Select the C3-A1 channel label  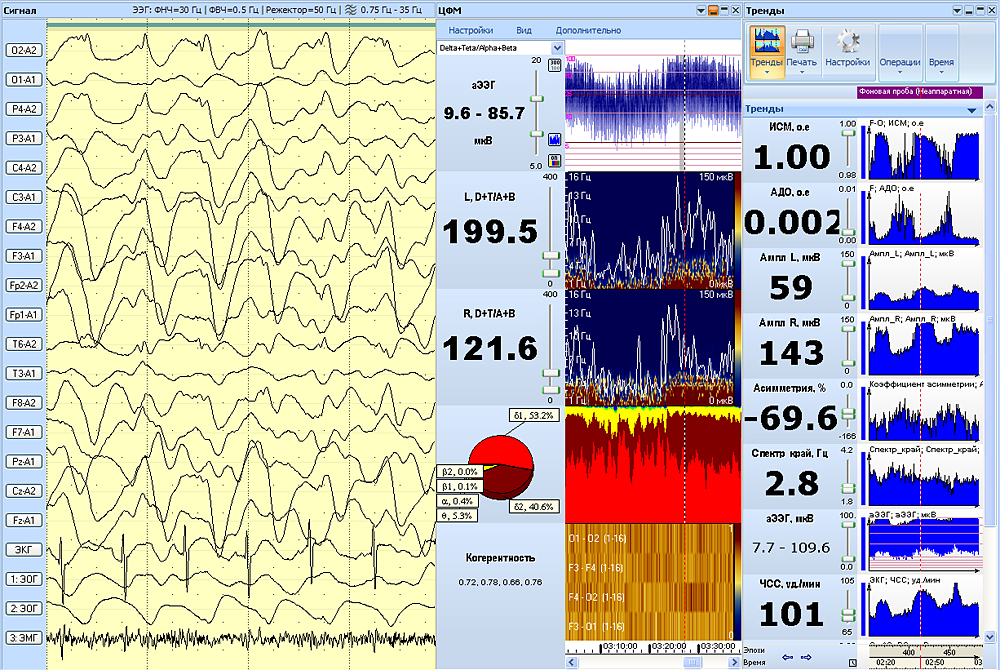(24, 197)
